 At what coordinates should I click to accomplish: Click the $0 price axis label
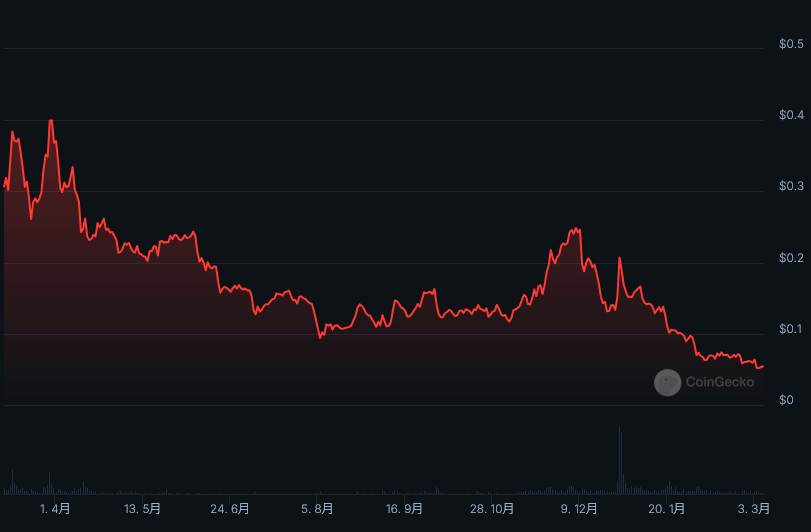786,401
